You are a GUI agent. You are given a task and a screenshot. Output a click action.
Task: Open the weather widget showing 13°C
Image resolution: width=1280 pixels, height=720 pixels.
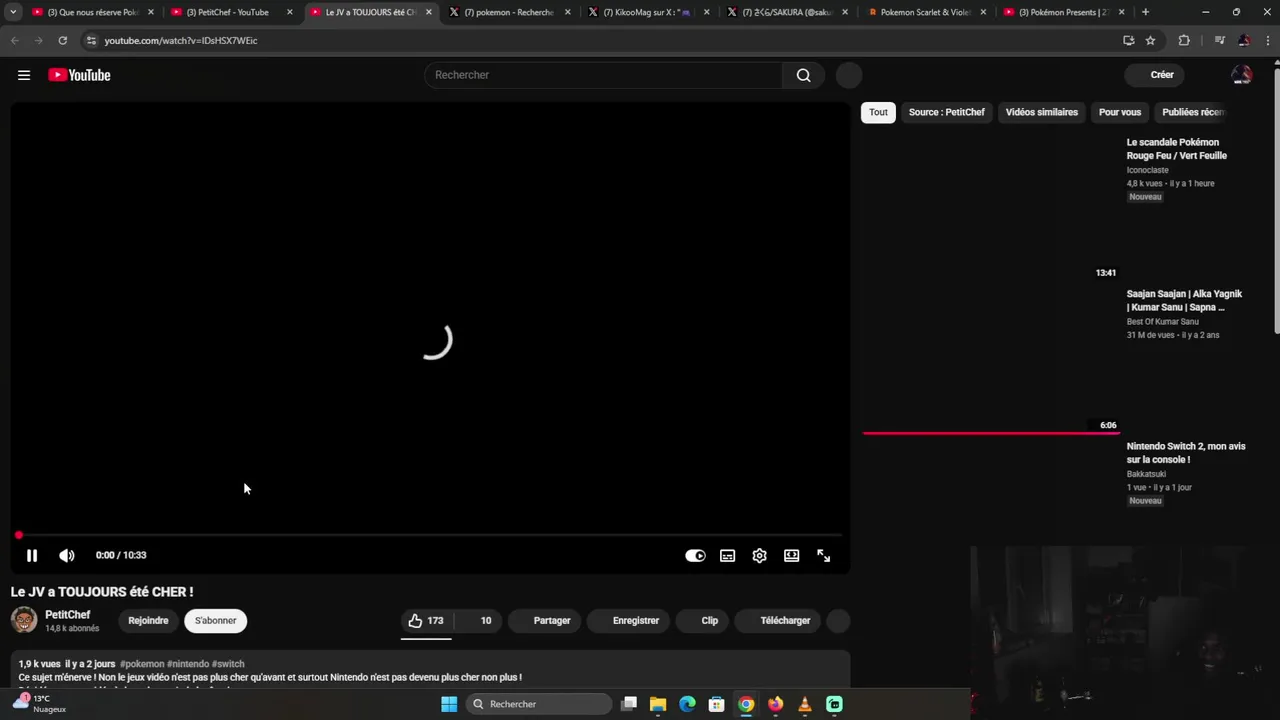pos(40,704)
